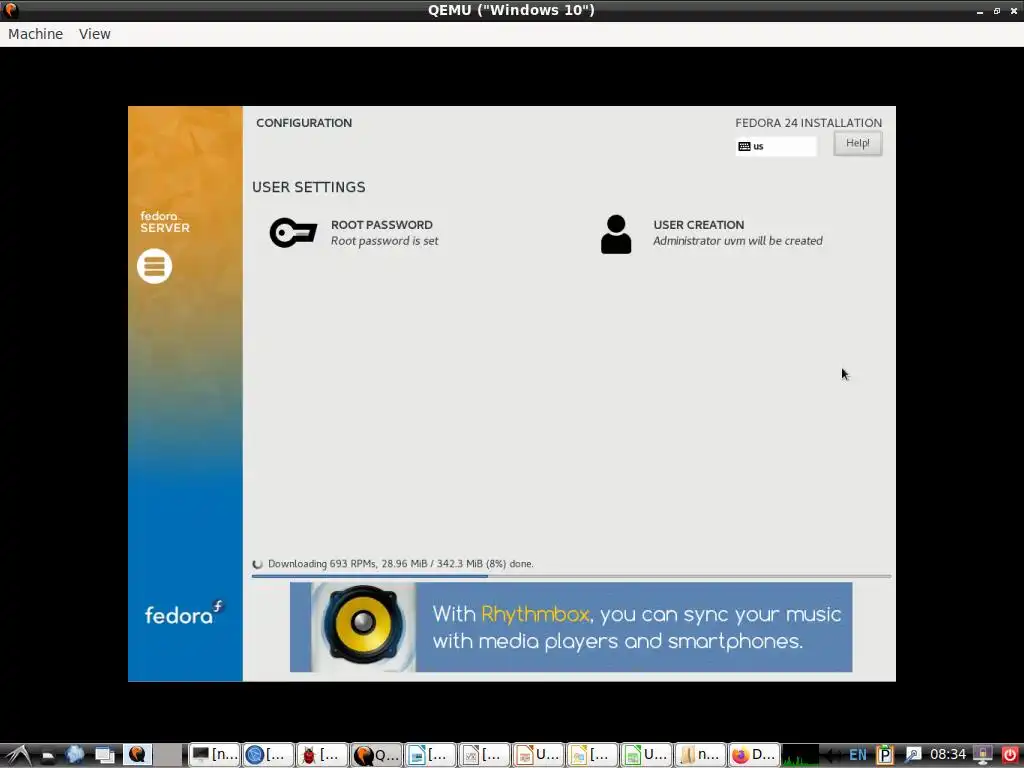Click the CPU usage monitor graph in the tray
Screen dimensions: 1024x768
click(x=800, y=755)
